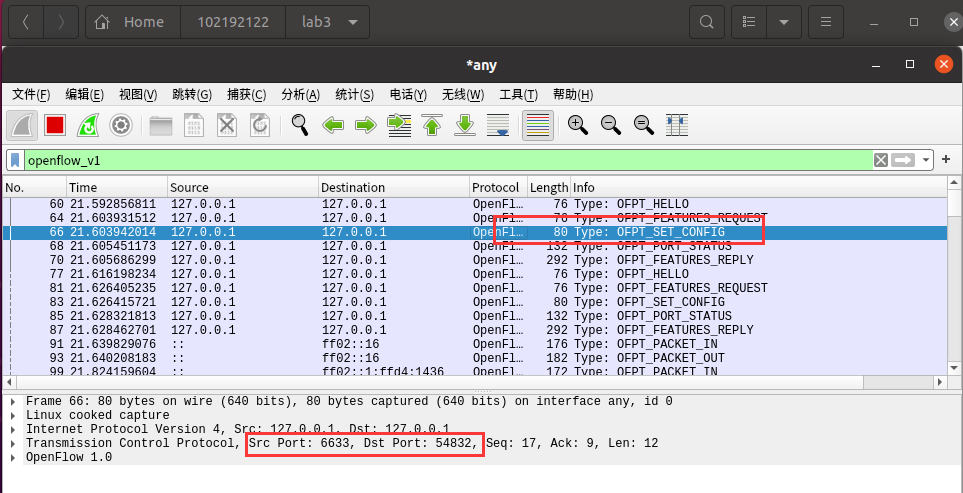Open lab3 folder dropdown in path bar
This screenshot has height=493, width=963.
click(x=327, y=22)
